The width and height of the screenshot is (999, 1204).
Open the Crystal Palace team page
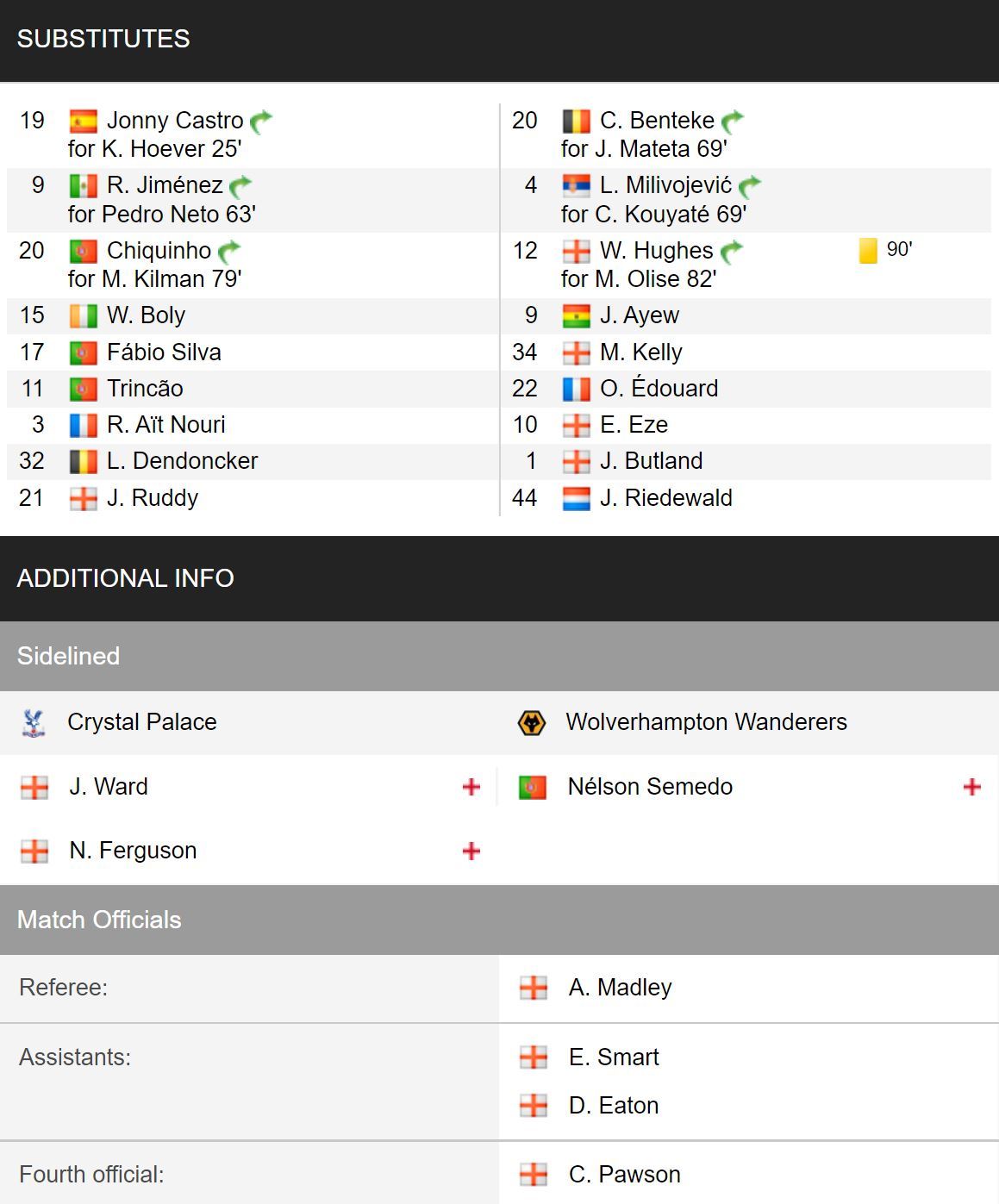point(142,722)
